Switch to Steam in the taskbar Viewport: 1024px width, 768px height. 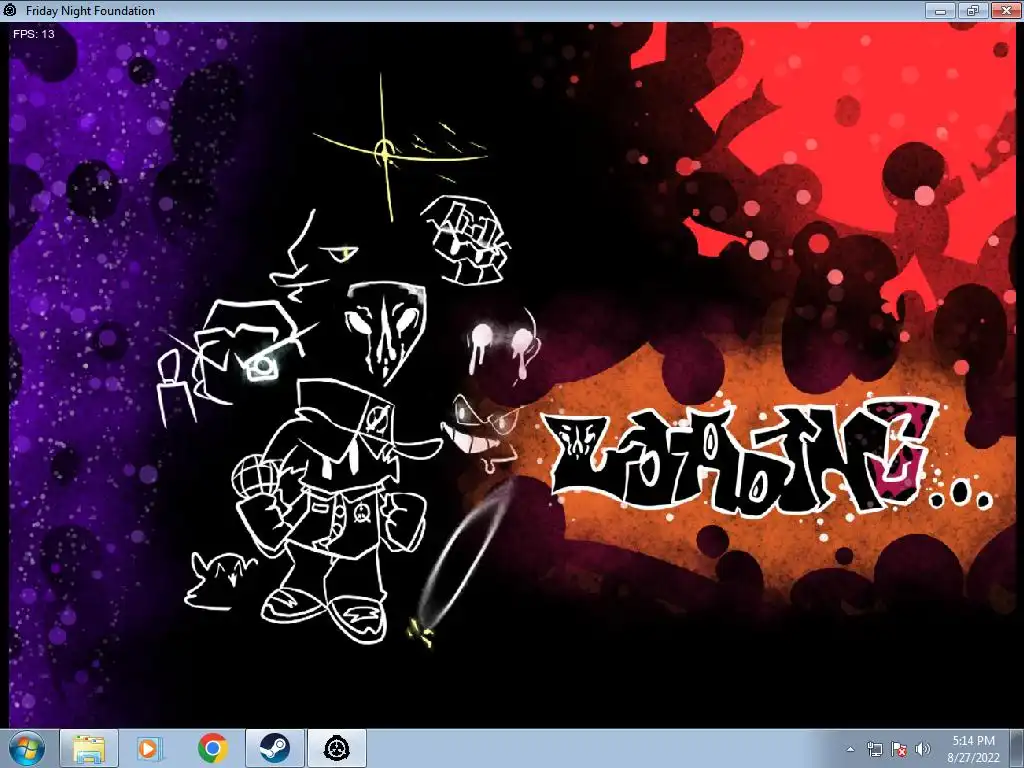275,749
